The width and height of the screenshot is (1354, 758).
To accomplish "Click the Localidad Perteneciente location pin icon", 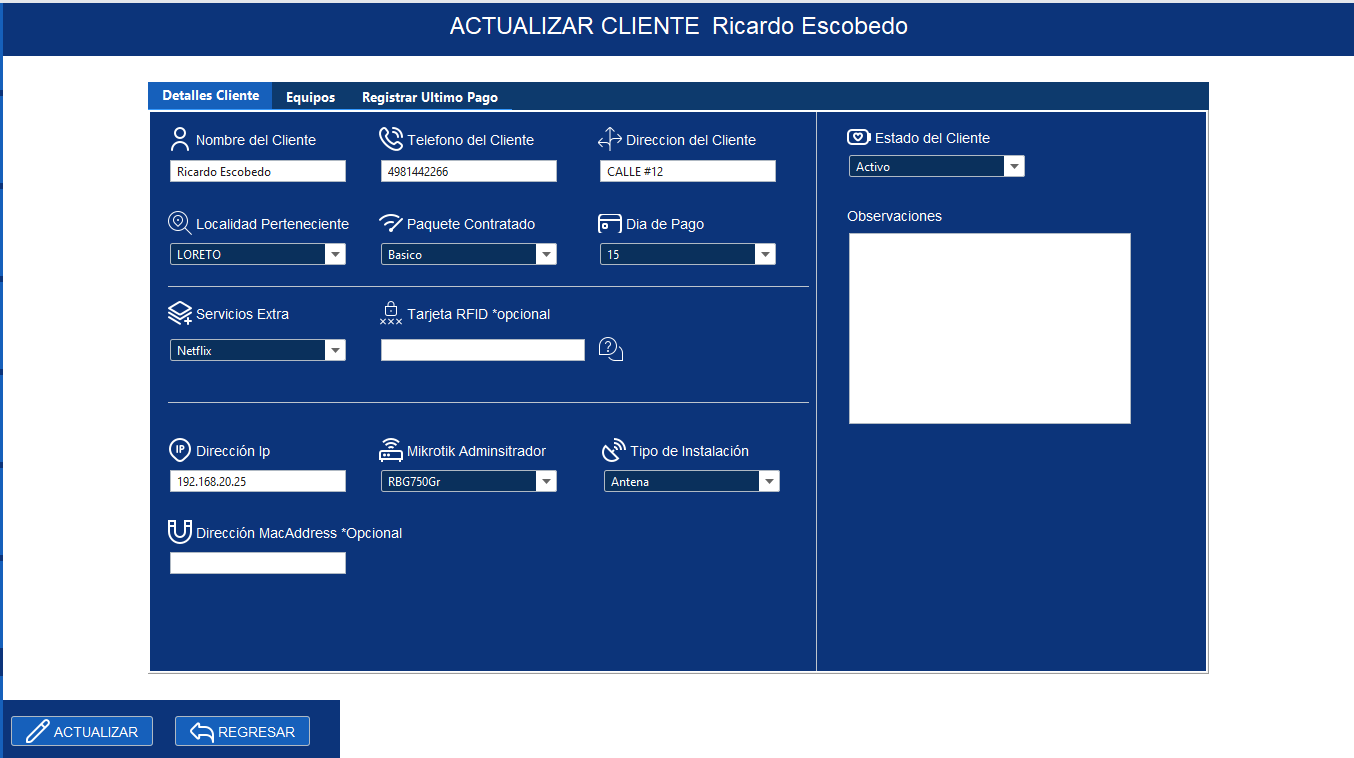I will coord(179,222).
